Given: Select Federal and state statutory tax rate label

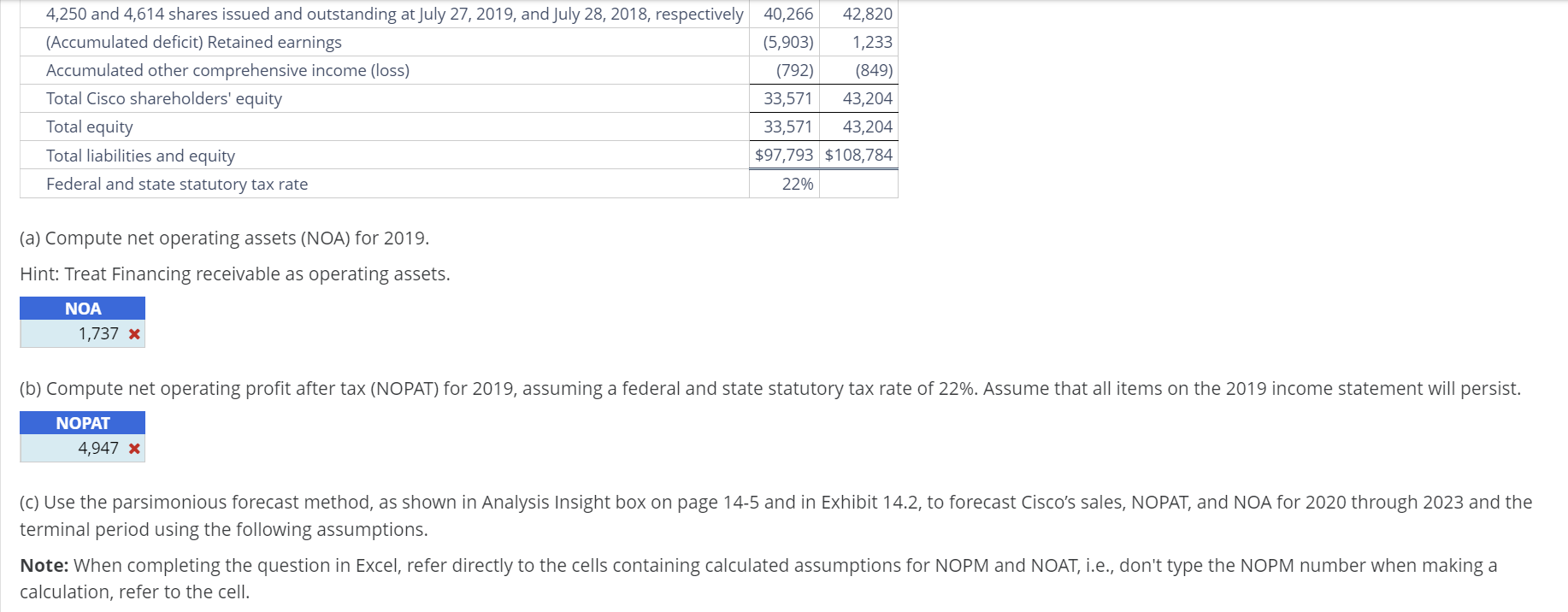Looking at the screenshot, I should pyautogui.click(x=177, y=184).
